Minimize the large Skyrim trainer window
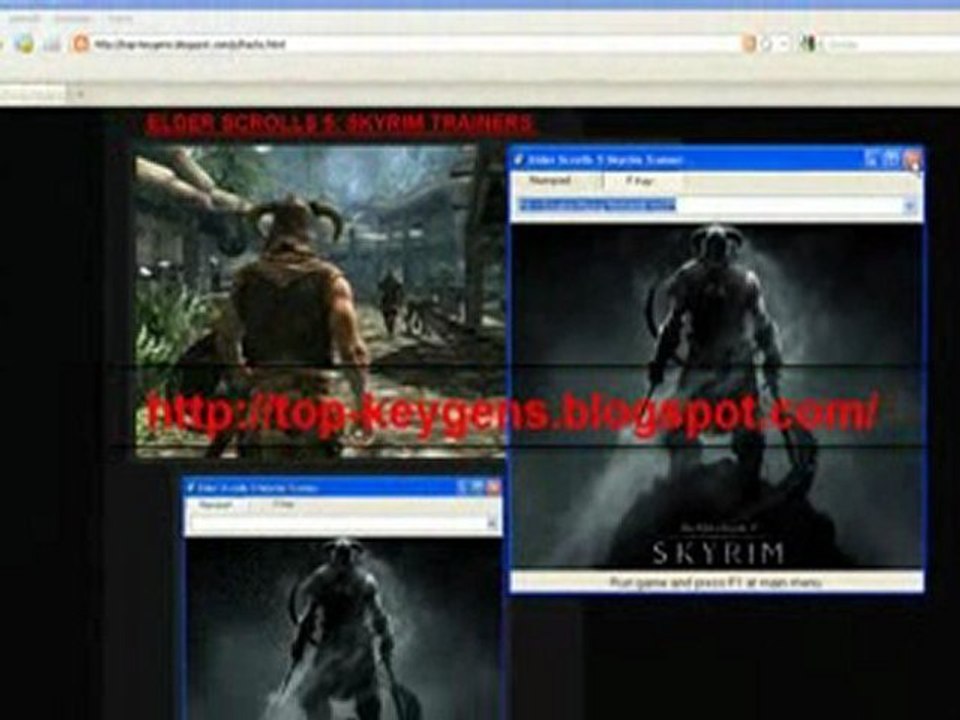The width and height of the screenshot is (960, 720). (872, 160)
